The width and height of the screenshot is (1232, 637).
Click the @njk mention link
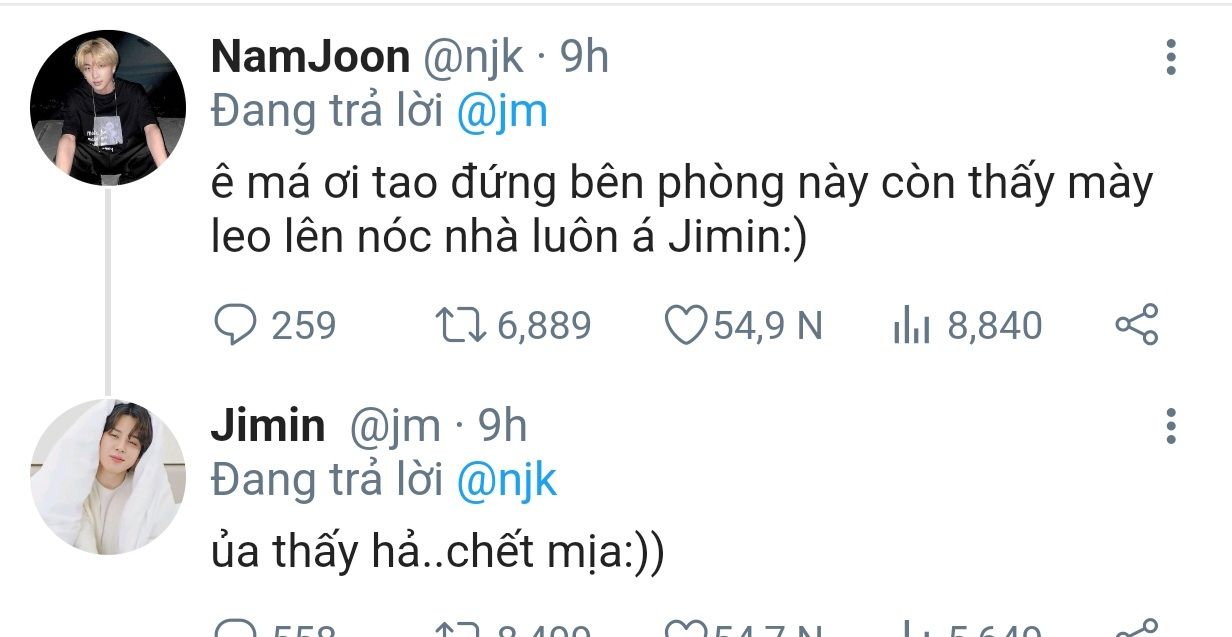506,481
